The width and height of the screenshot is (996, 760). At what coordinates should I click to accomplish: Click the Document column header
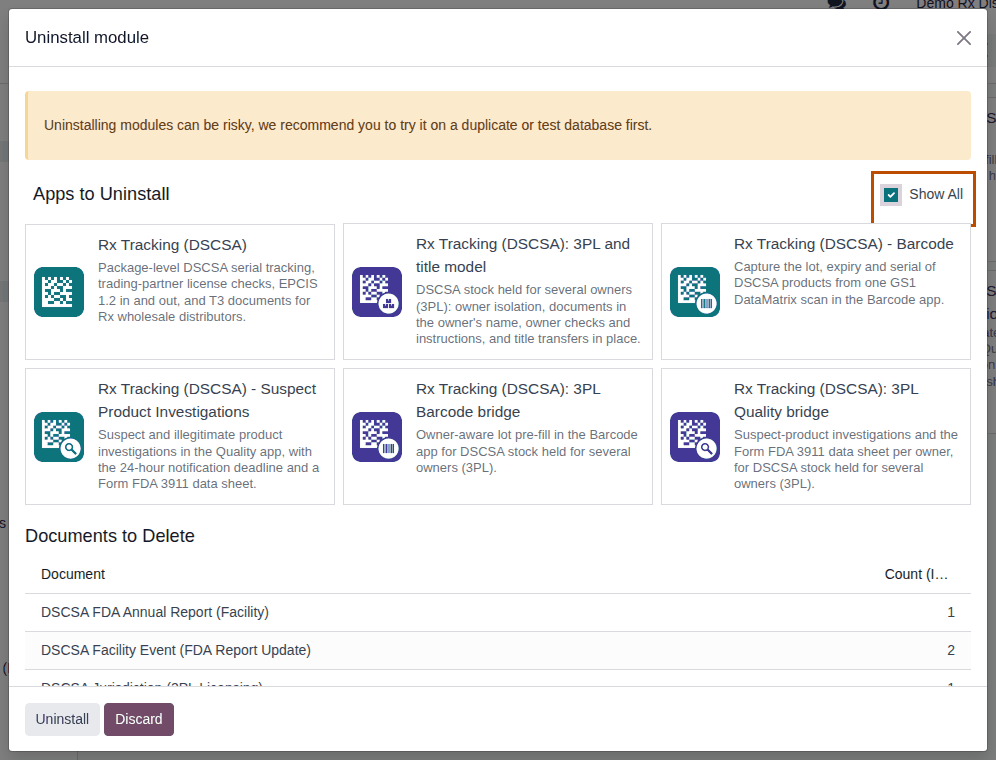[x=73, y=574]
